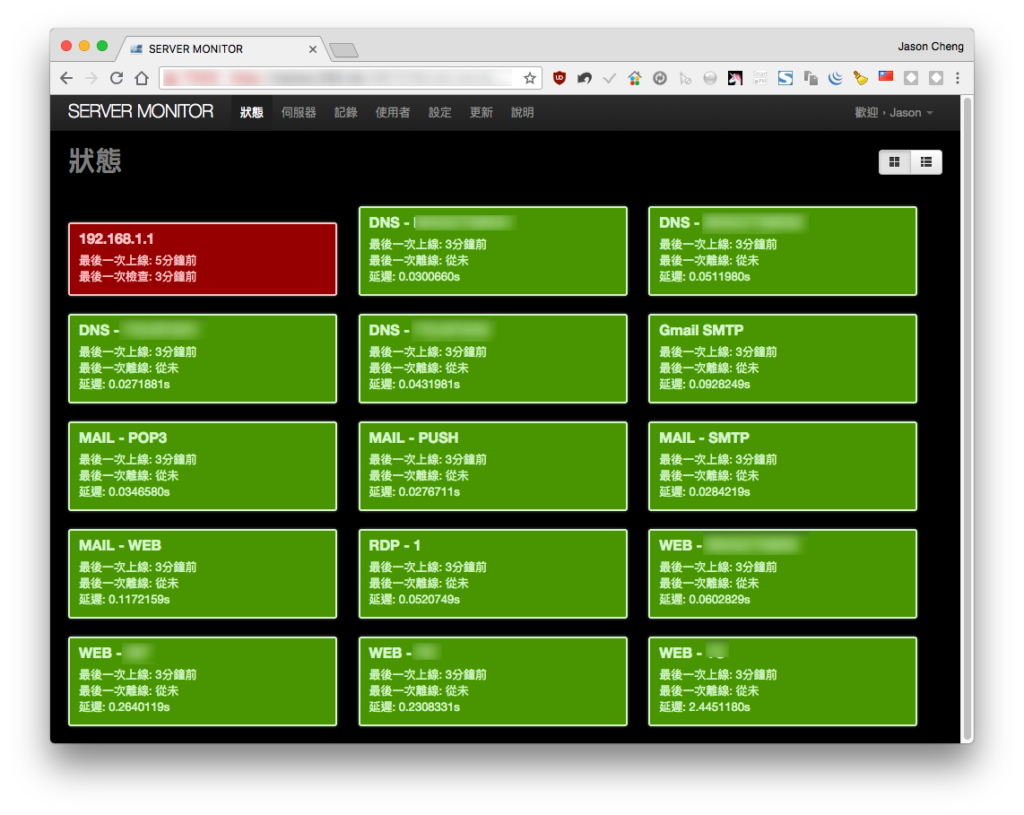This screenshot has height=815, width=1024.
Task: Open the 歡迎, Jason user dropdown
Action: click(893, 112)
